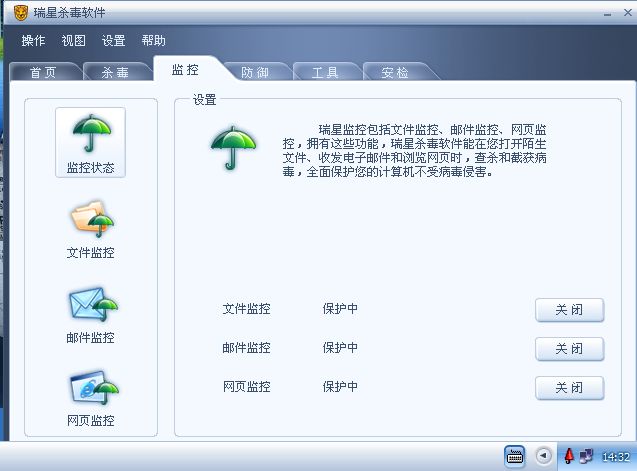This screenshot has height=471, width=637.
Task: Click the red tray notification icon
Action: point(569,456)
